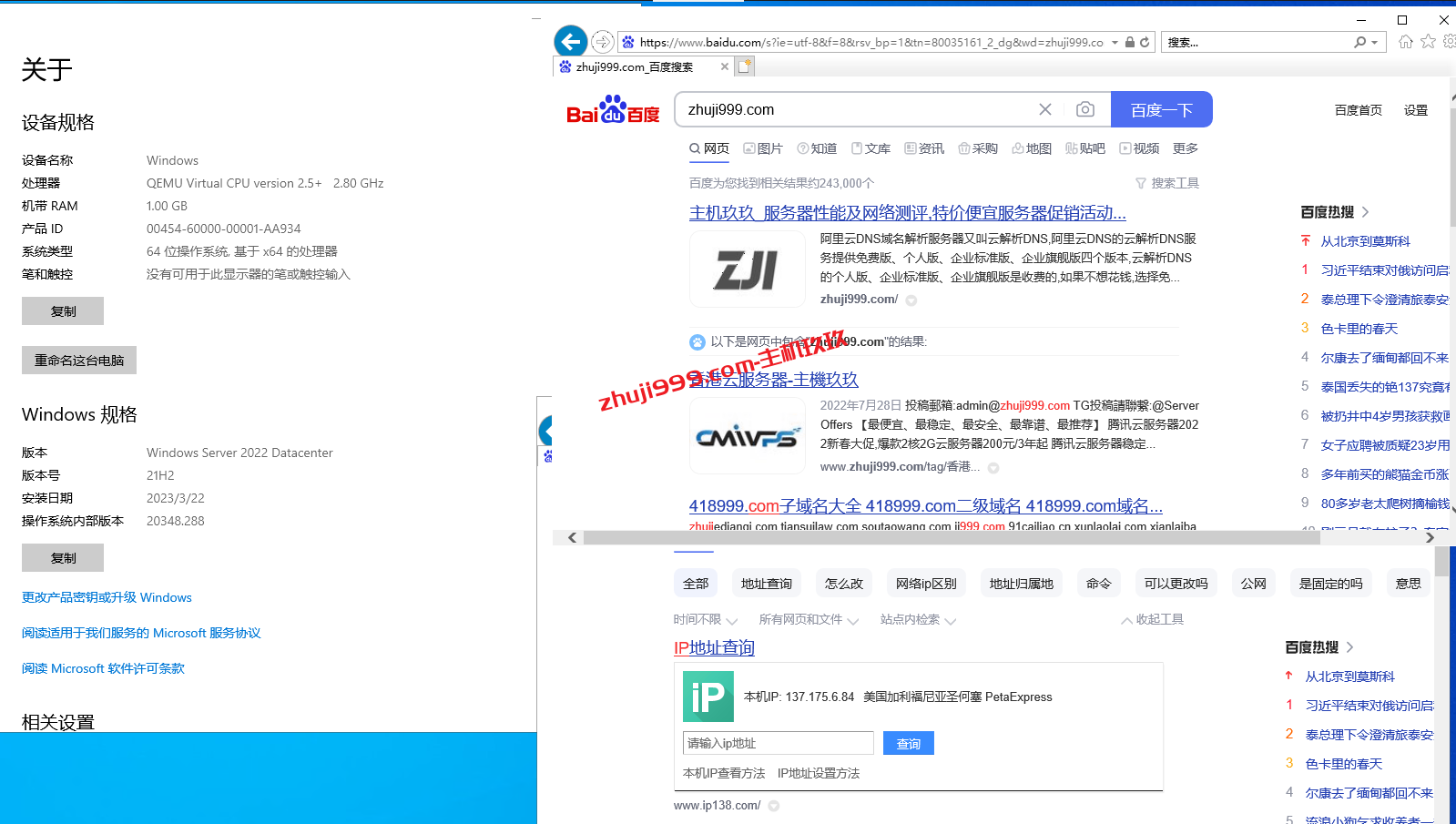This screenshot has height=824, width=1456.
Task: Switch to the 知道 search tab
Action: coord(817,148)
